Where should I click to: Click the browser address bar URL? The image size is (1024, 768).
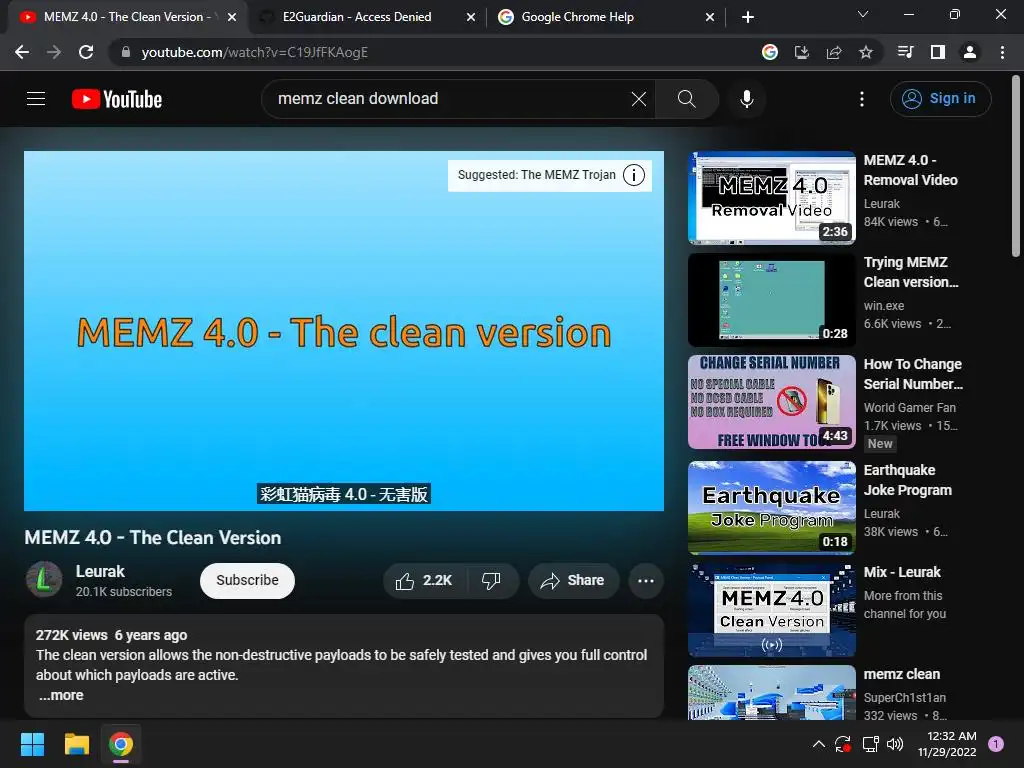tap(255, 52)
